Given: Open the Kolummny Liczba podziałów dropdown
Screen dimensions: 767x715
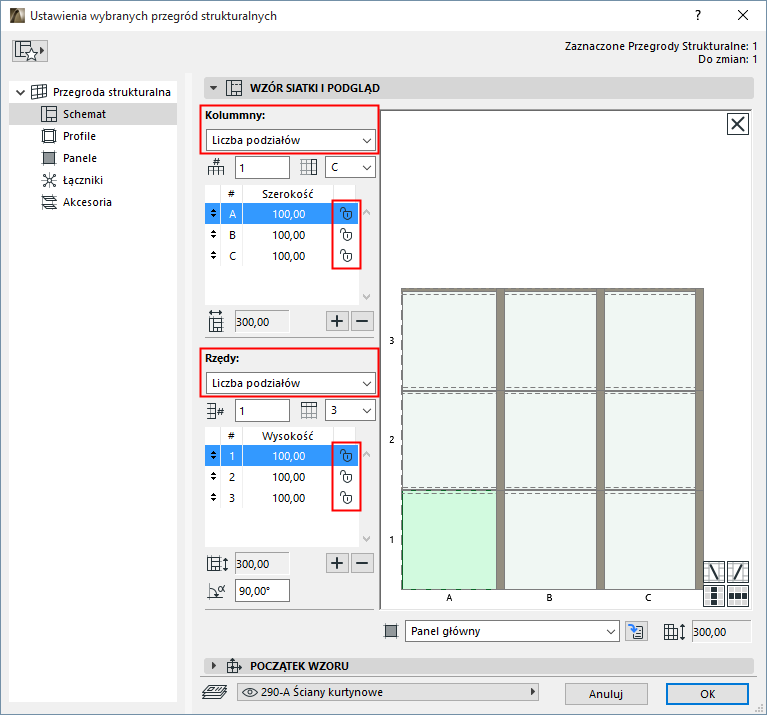Looking at the screenshot, I should click(291, 140).
